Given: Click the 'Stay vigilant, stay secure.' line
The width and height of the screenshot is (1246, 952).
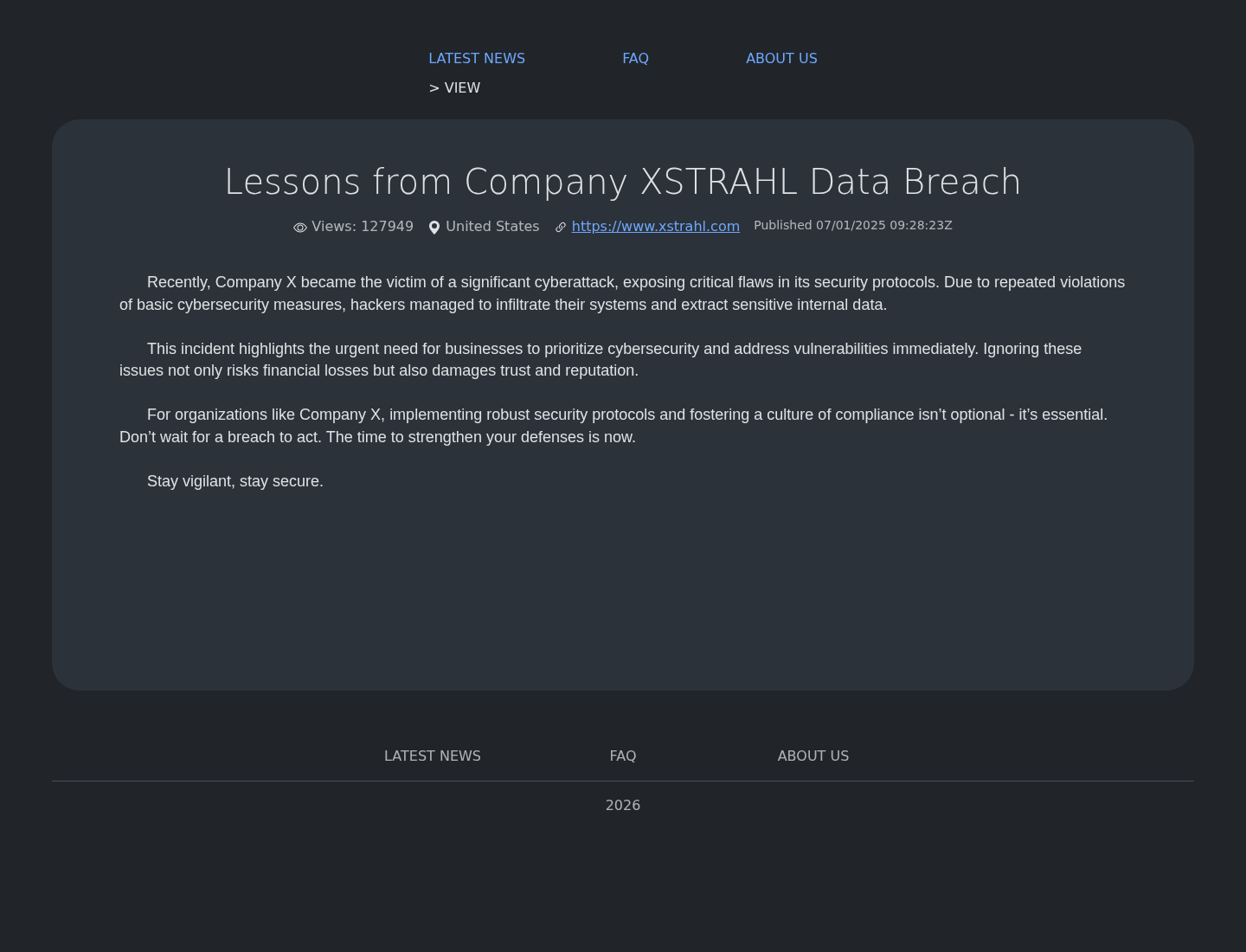Looking at the screenshot, I should point(235,481).
